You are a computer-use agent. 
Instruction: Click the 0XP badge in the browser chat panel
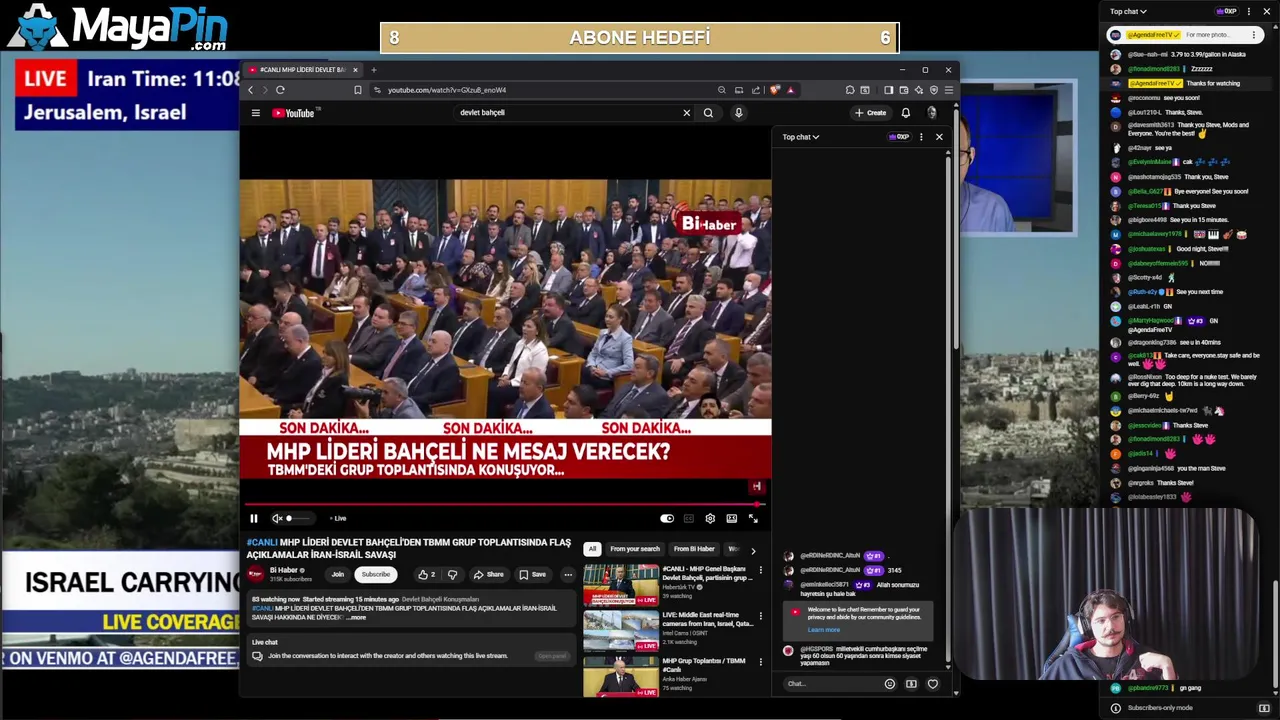tap(900, 137)
